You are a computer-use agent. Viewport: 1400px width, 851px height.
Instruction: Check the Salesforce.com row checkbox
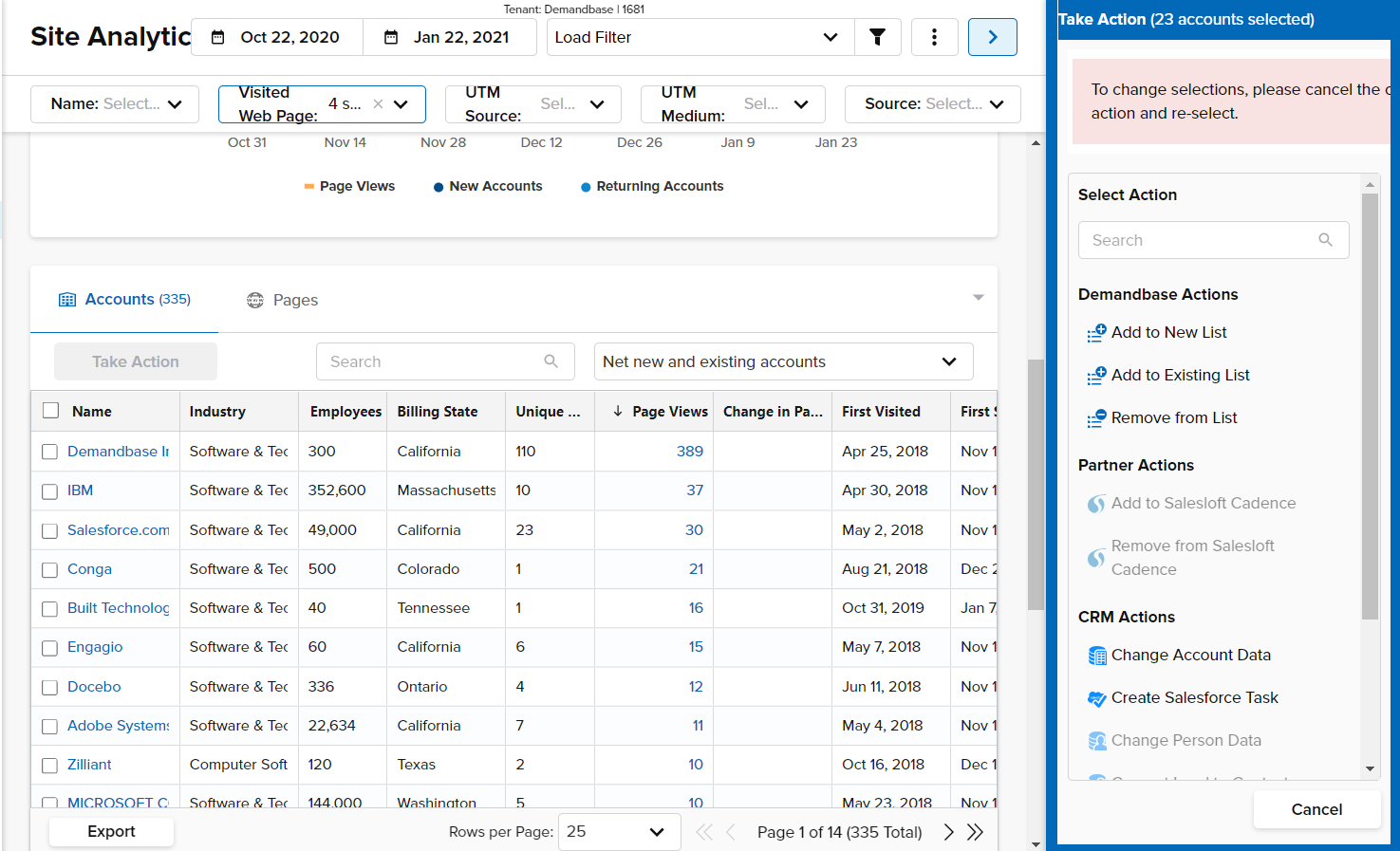[50, 531]
